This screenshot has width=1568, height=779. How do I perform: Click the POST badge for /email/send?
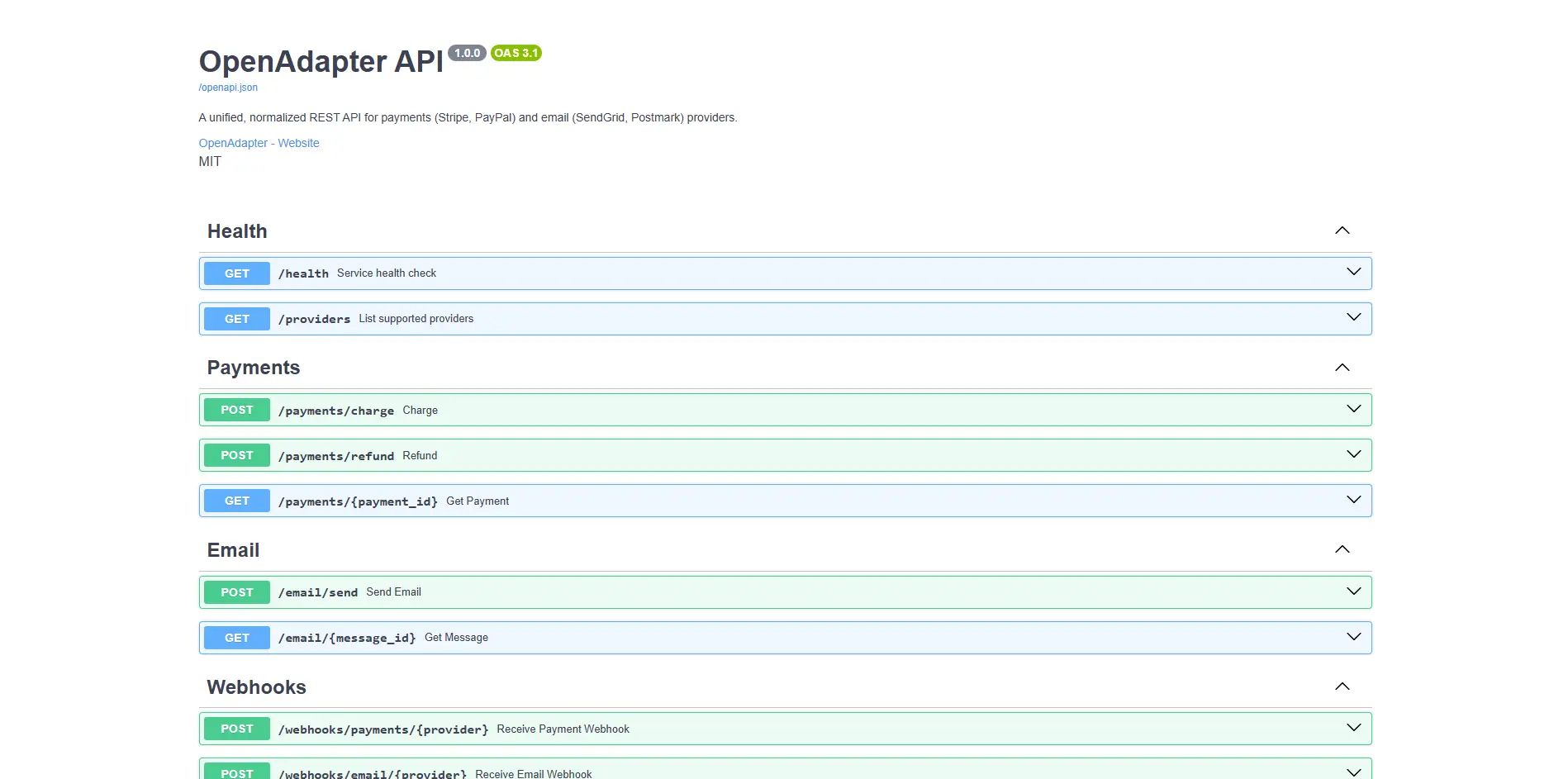point(237,592)
